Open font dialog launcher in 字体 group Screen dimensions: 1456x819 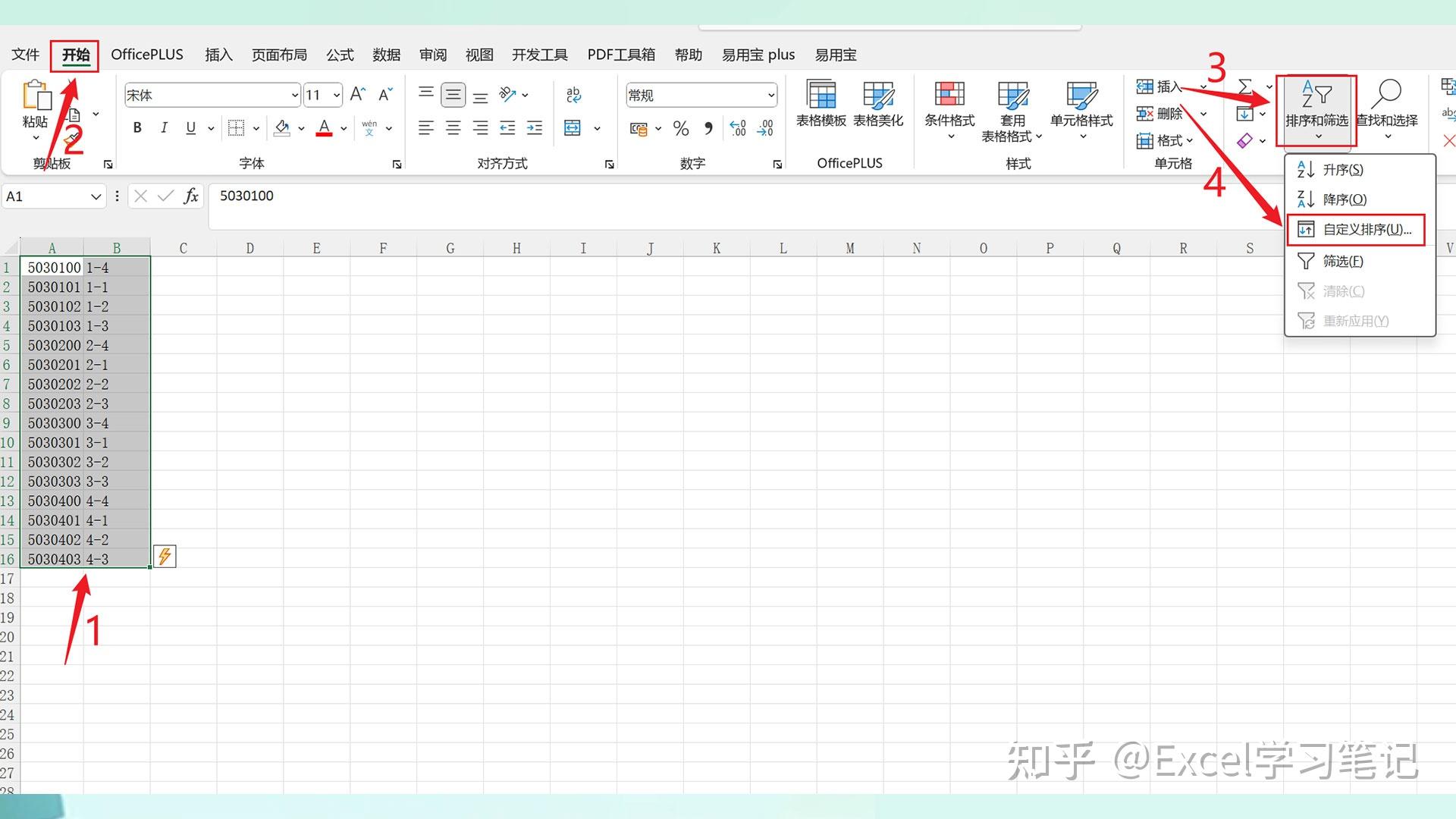coord(397,164)
